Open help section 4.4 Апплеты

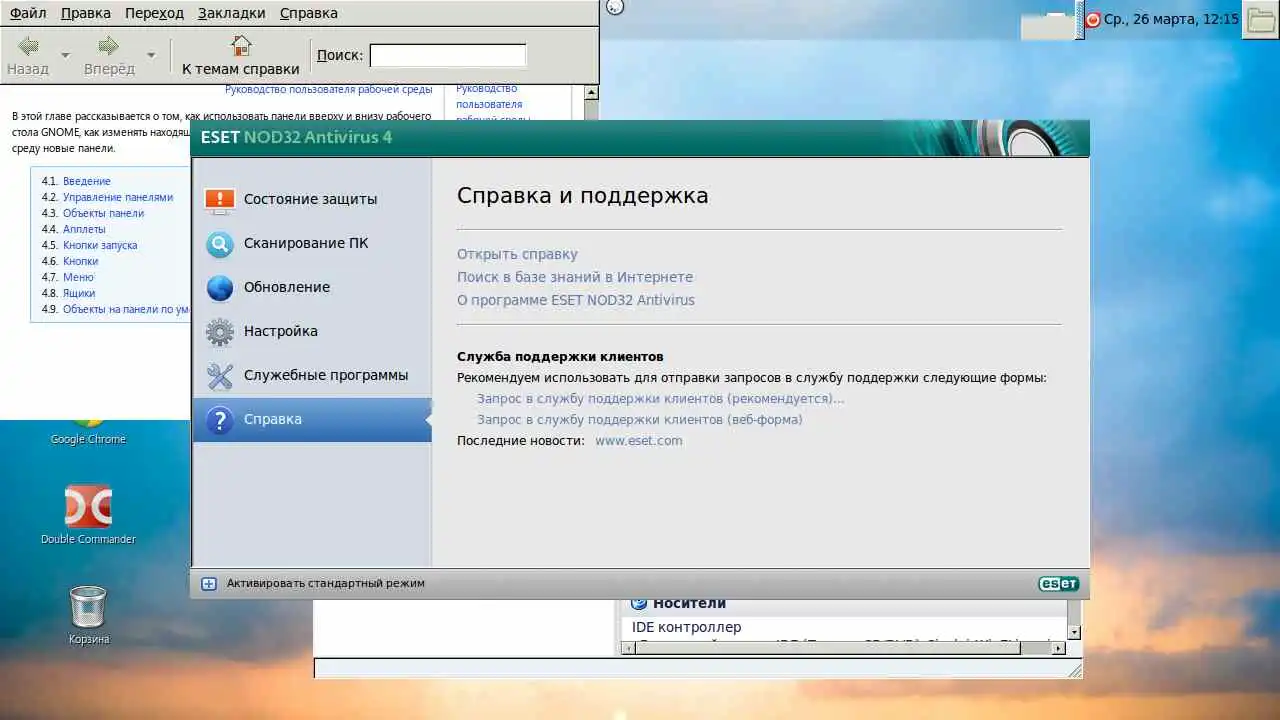[x=84, y=229]
